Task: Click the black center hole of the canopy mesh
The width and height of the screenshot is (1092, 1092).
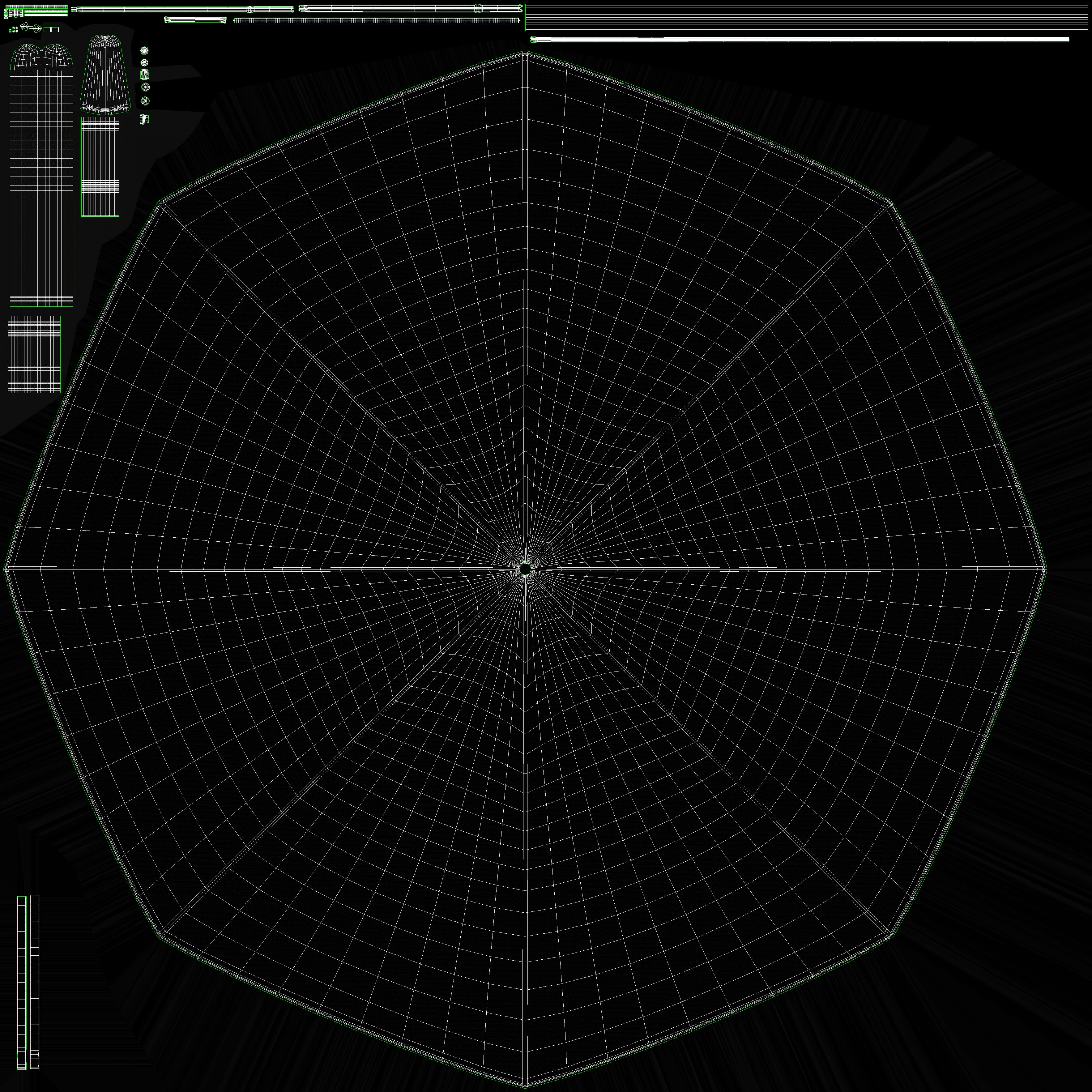Action: tap(525, 569)
